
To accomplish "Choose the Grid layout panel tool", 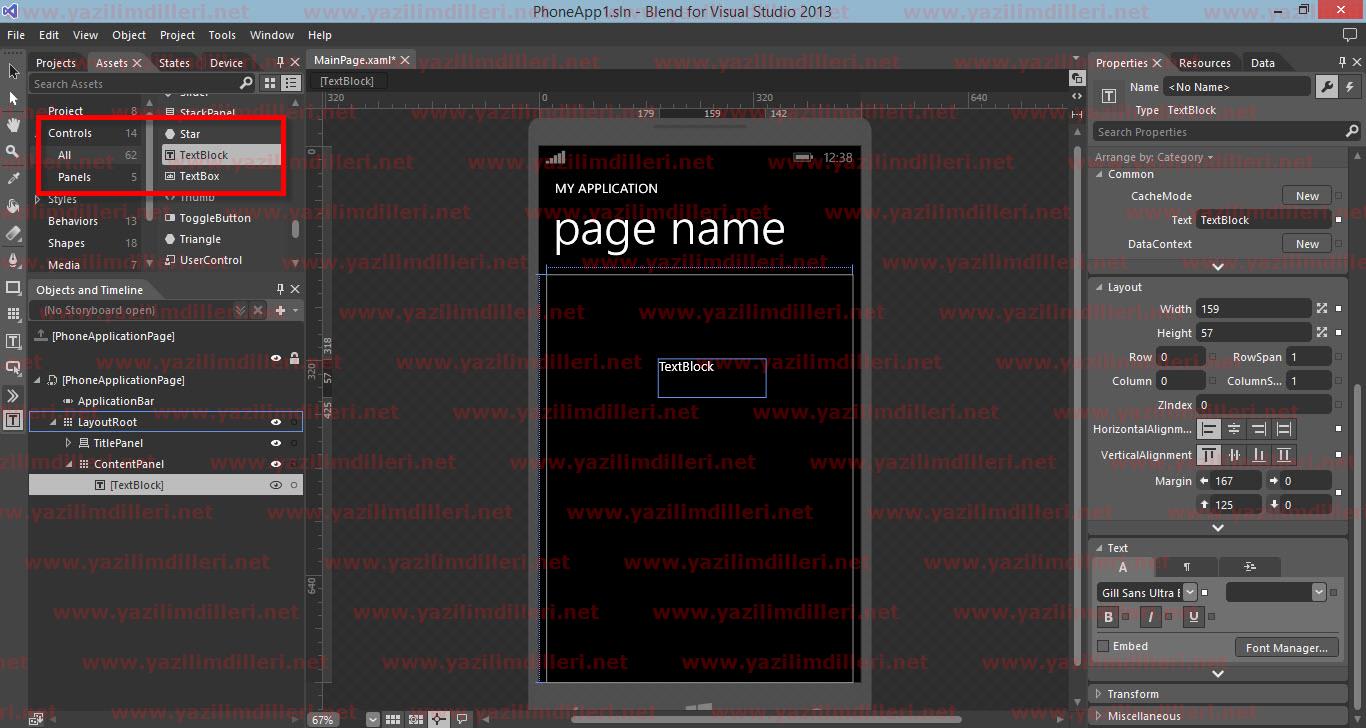I will (x=13, y=314).
